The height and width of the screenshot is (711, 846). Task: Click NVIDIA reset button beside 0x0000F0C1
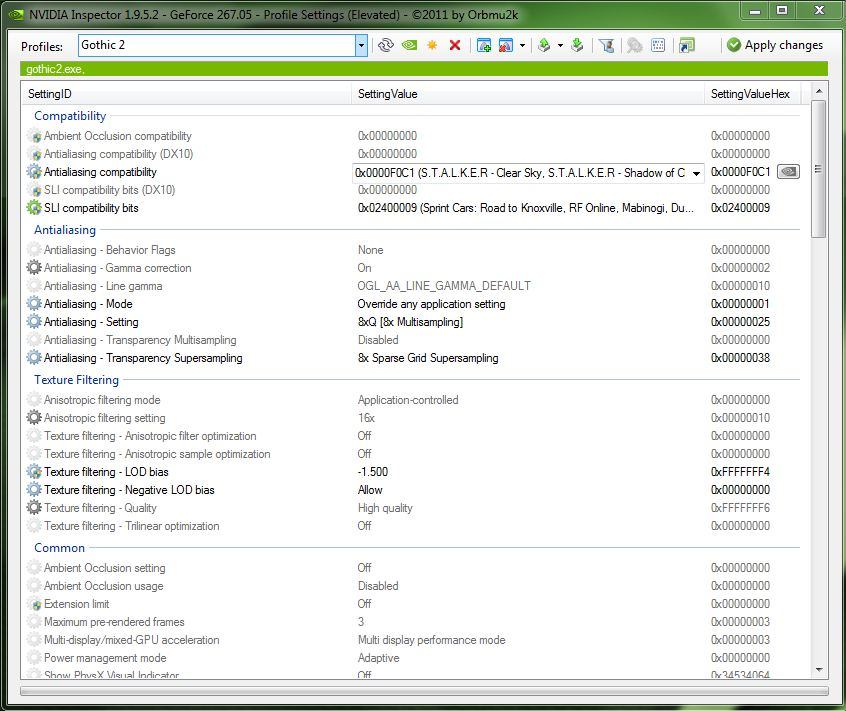[x=788, y=172]
